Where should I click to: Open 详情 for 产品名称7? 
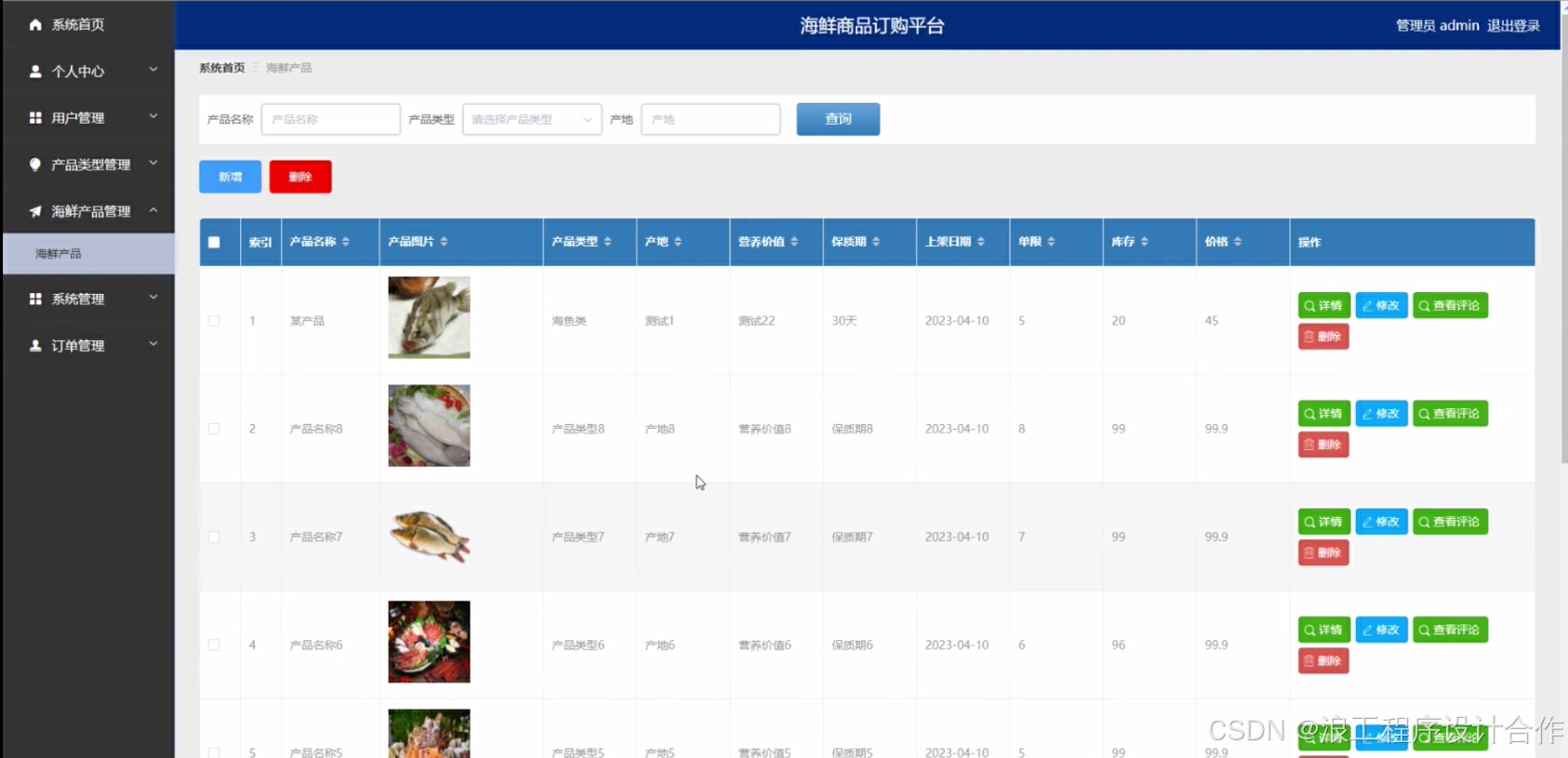tap(1323, 522)
